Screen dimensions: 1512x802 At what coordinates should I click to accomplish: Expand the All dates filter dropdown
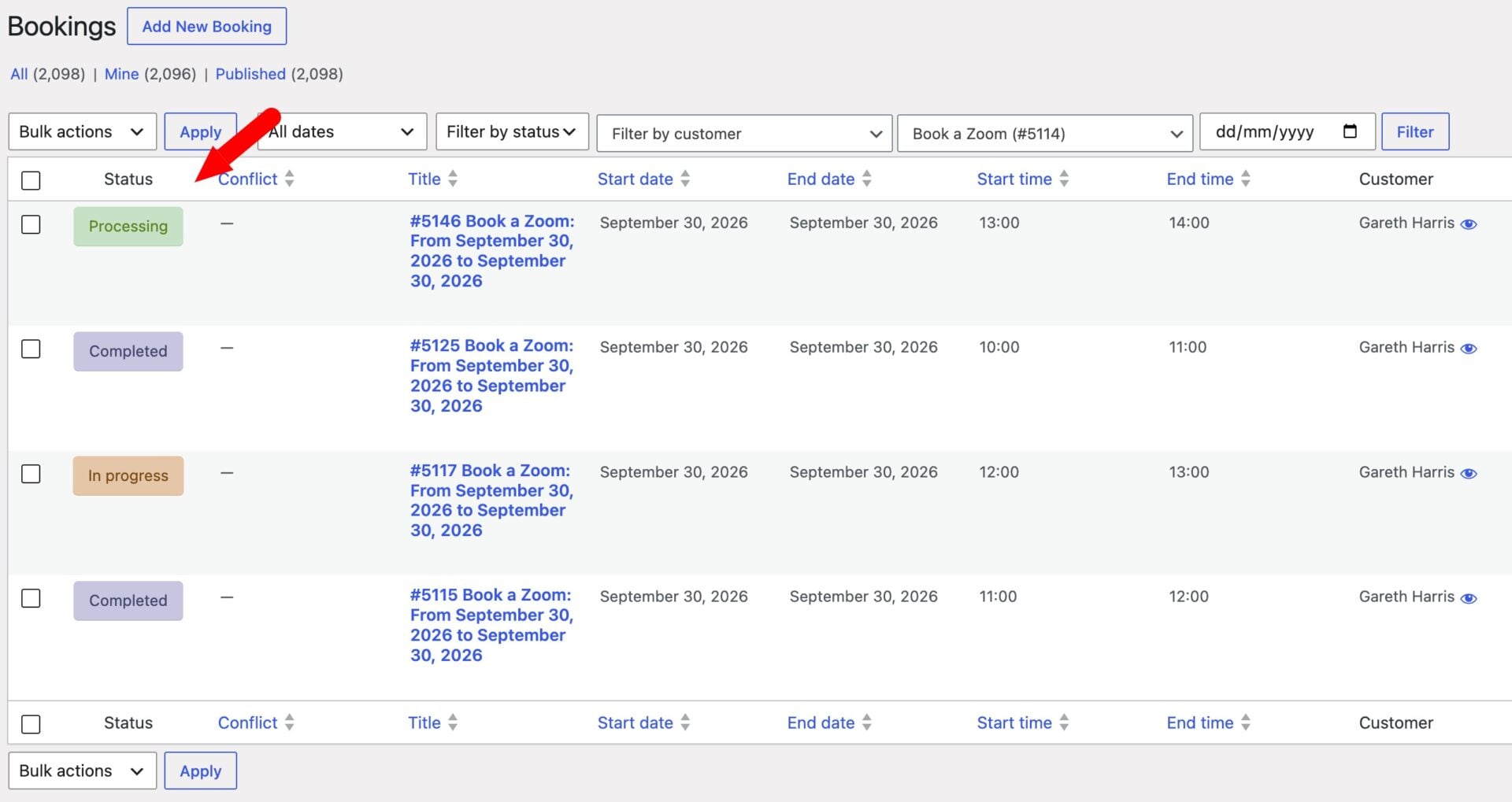(343, 131)
